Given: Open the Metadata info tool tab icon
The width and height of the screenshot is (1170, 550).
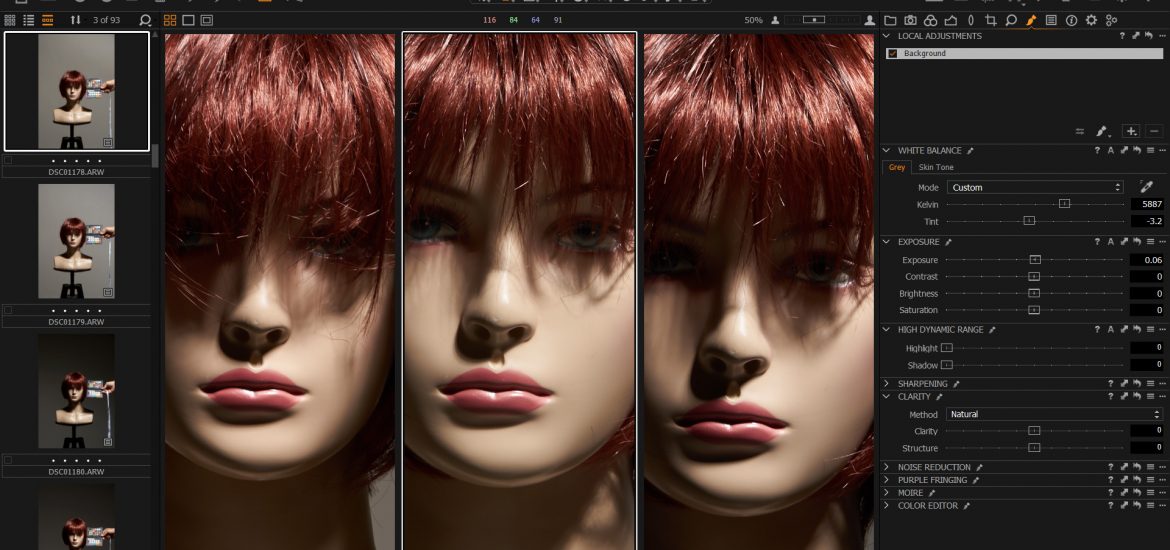Looking at the screenshot, I should [x=1072, y=20].
